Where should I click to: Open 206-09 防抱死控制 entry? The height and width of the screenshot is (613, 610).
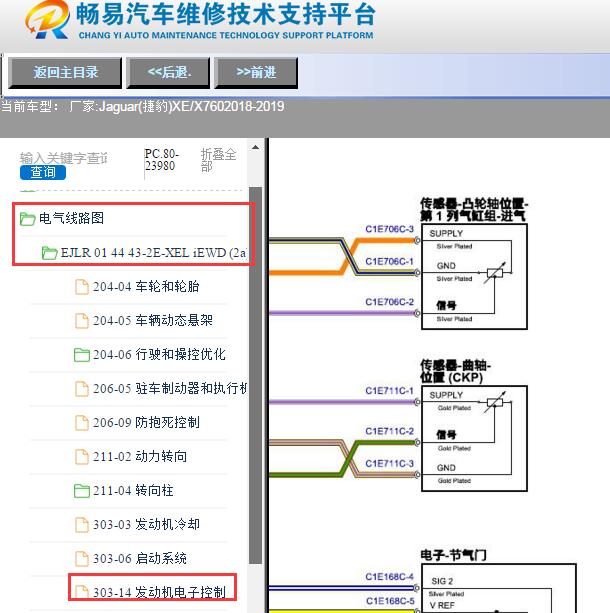coord(146,423)
